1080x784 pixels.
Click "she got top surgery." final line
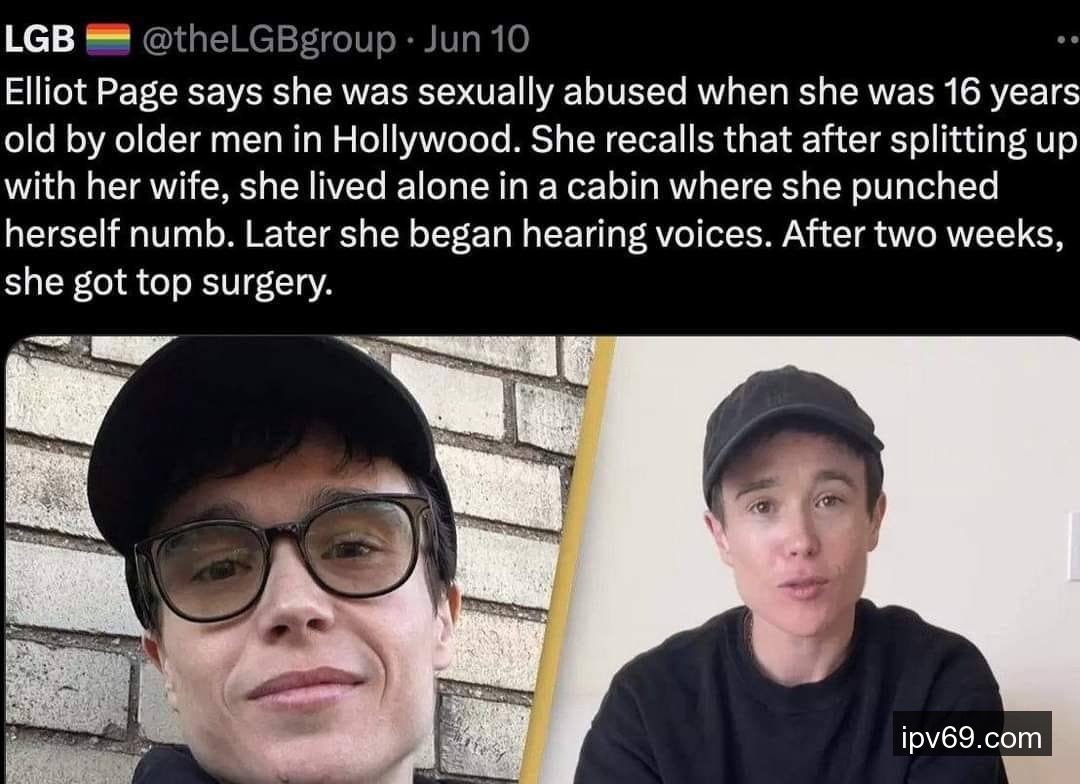(x=169, y=282)
